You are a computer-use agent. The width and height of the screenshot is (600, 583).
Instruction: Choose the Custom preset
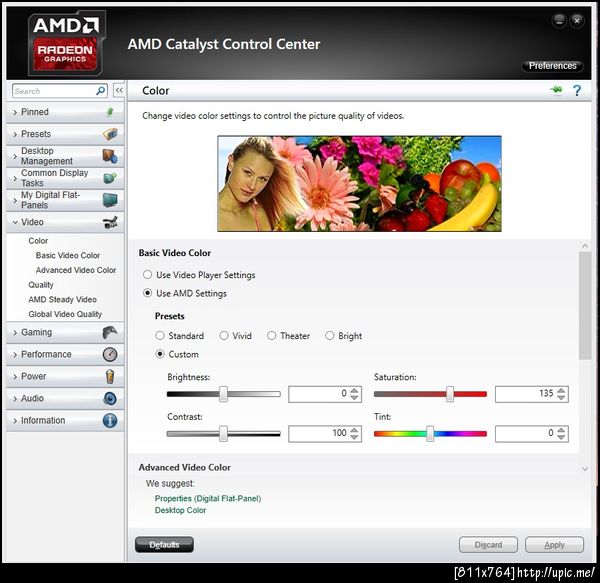(x=160, y=354)
